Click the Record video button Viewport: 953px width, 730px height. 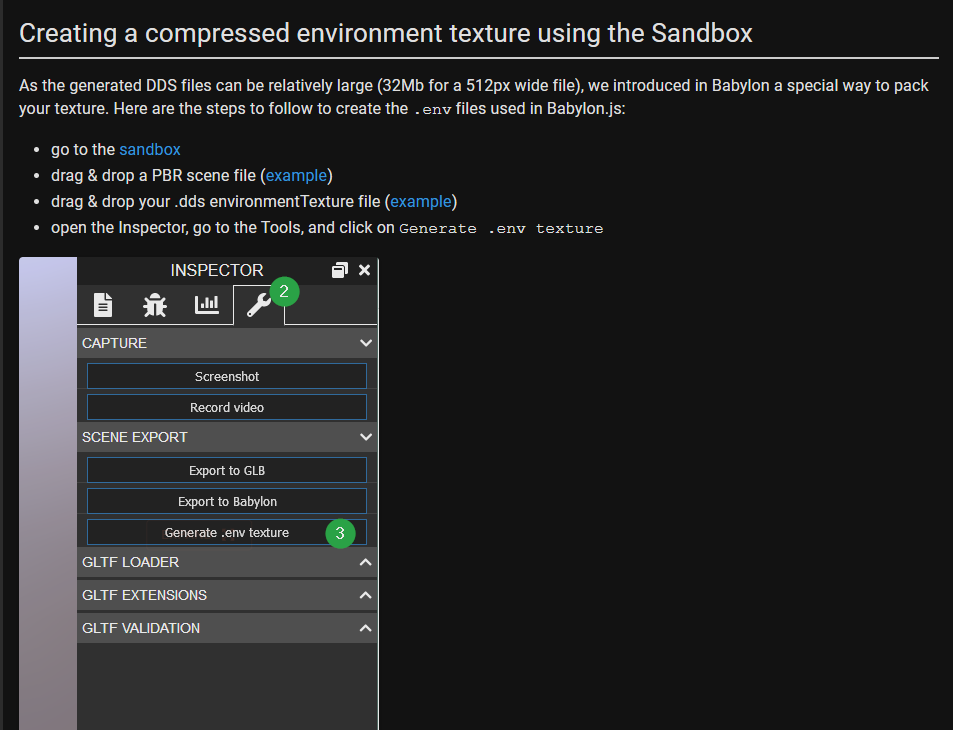(x=227, y=407)
